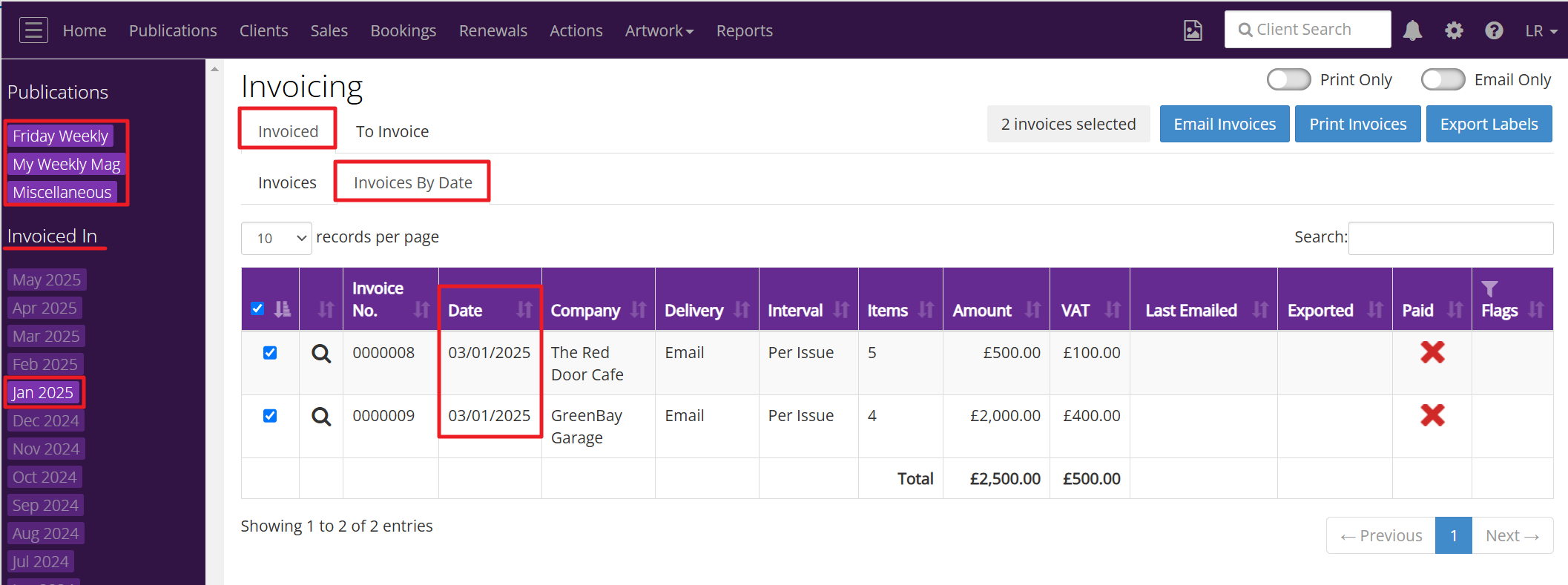View invoice 0000009 with magnifier icon
This screenshot has height=585, width=1568.
(x=321, y=416)
